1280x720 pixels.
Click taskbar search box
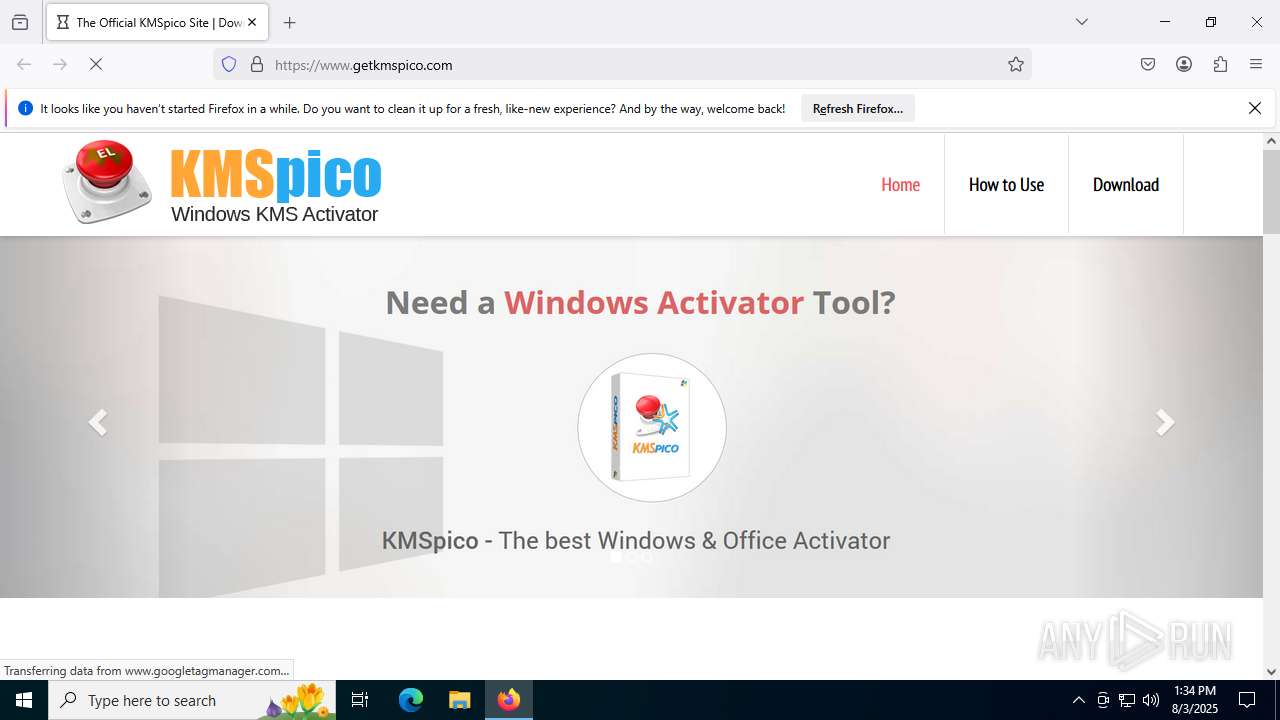click(x=192, y=700)
